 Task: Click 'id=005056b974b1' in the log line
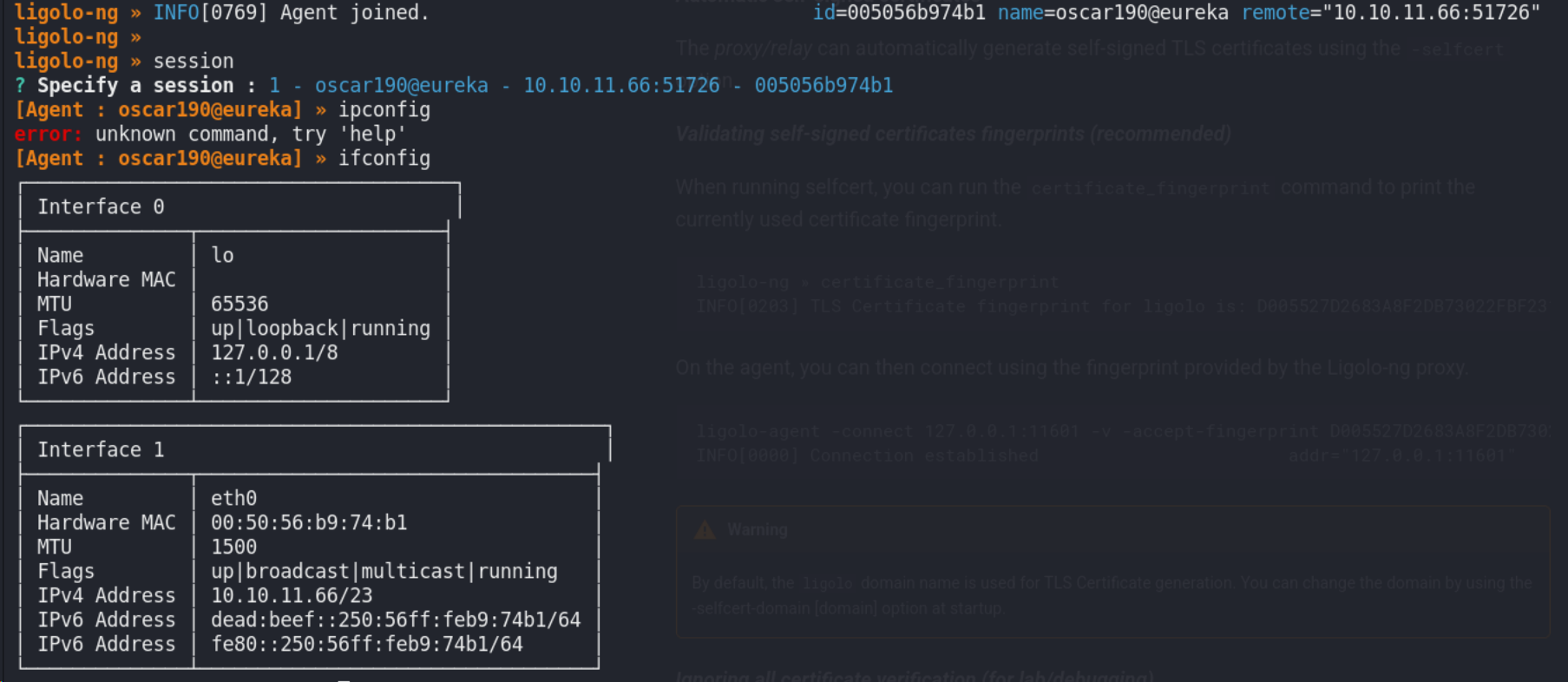click(x=899, y=13)
